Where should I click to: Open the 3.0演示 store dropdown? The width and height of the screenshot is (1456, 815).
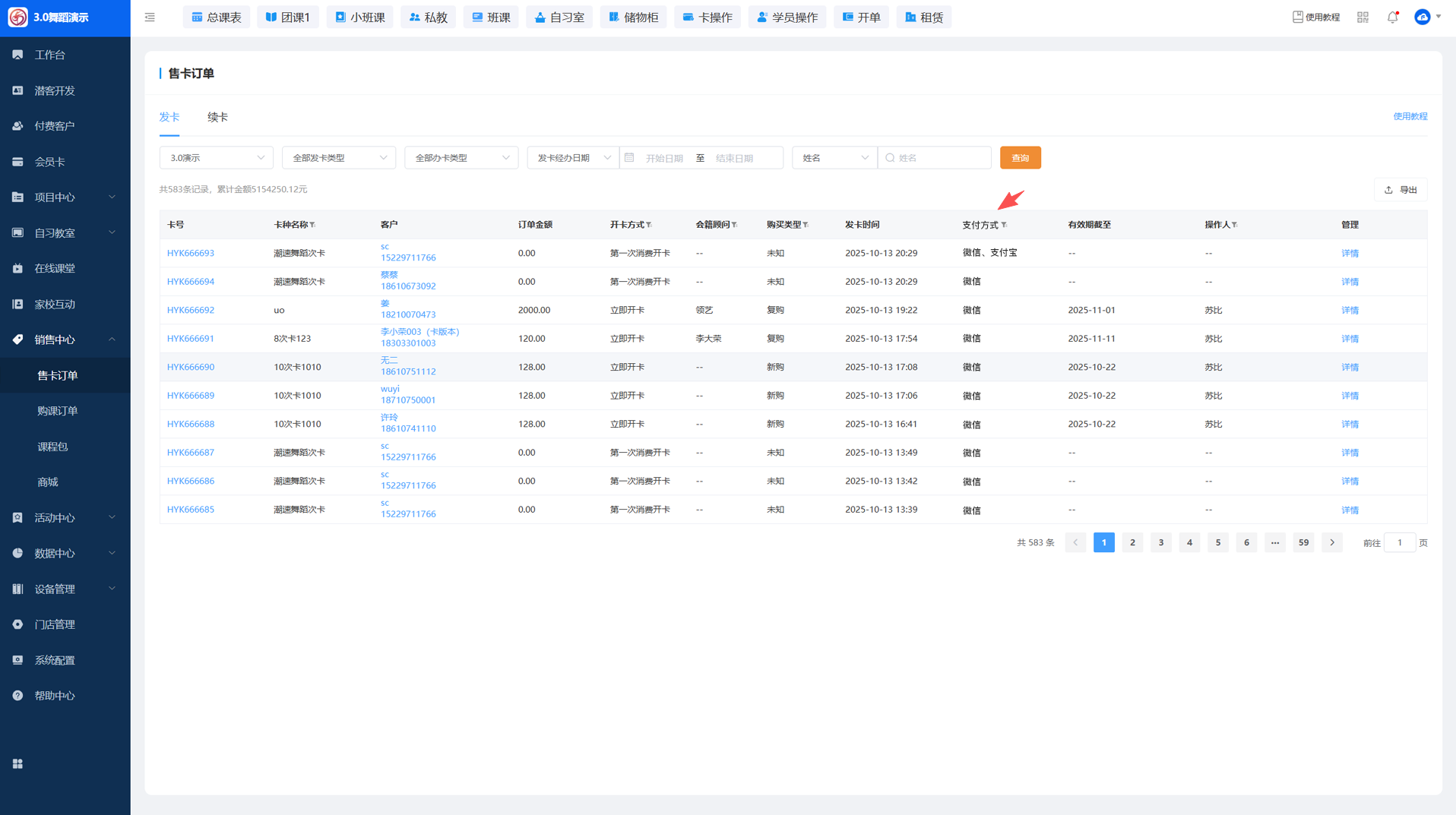[216, 158]
